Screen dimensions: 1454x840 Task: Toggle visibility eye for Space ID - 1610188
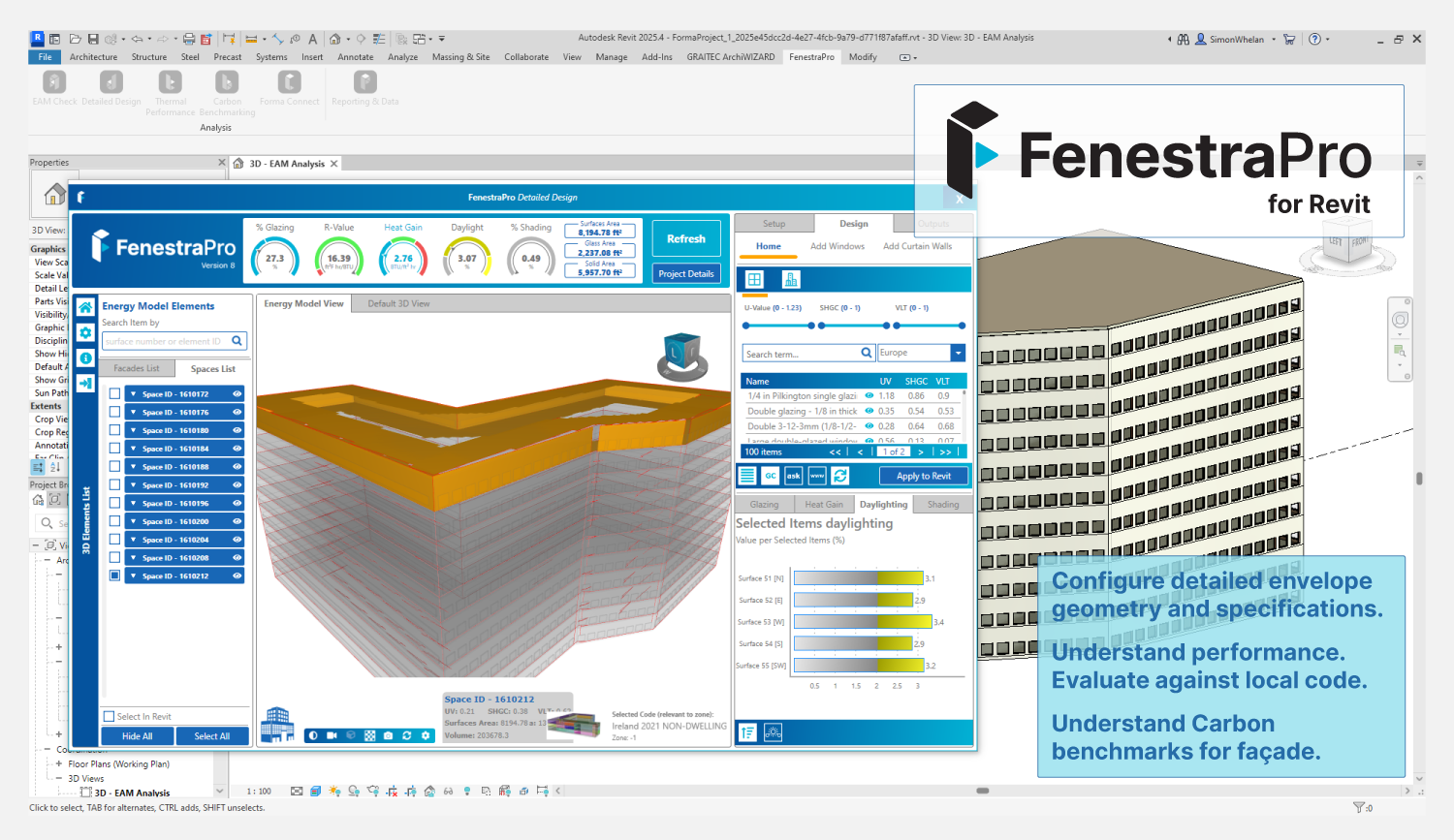[x=237, y=467]
